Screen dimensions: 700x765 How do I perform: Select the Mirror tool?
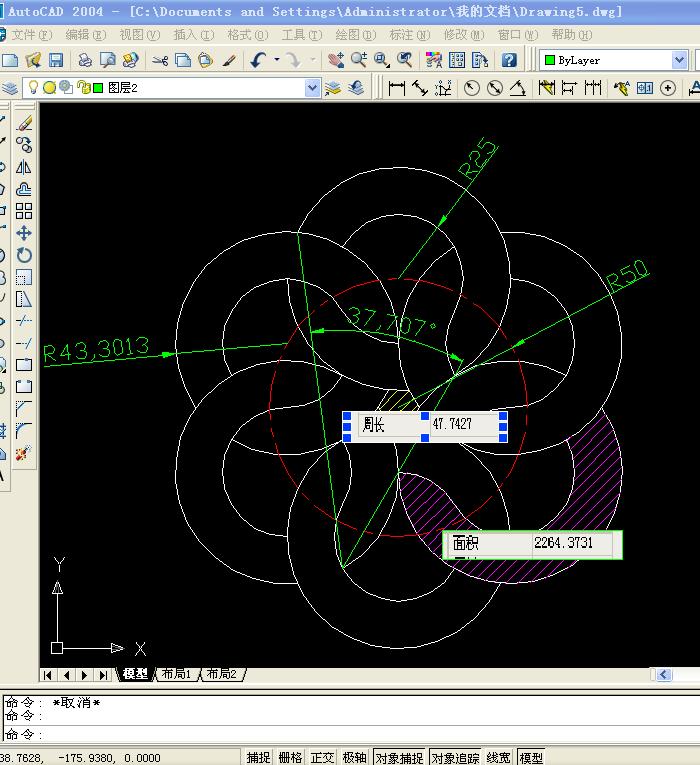click(23, 167)
